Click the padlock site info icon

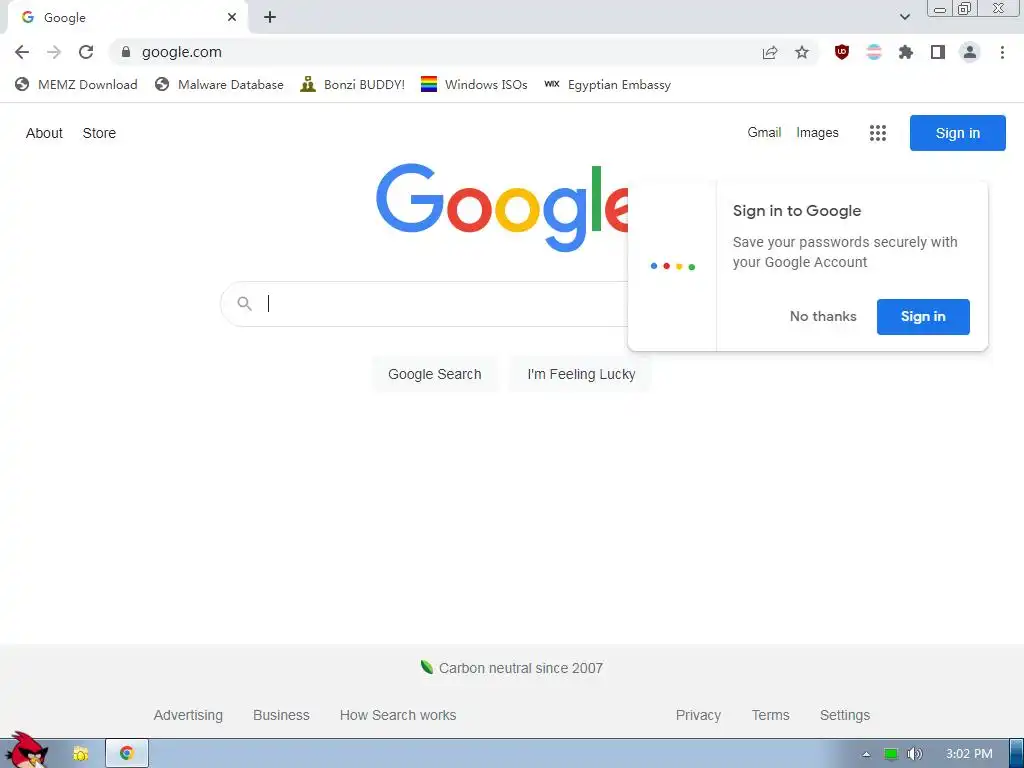[x=126, y=52]
